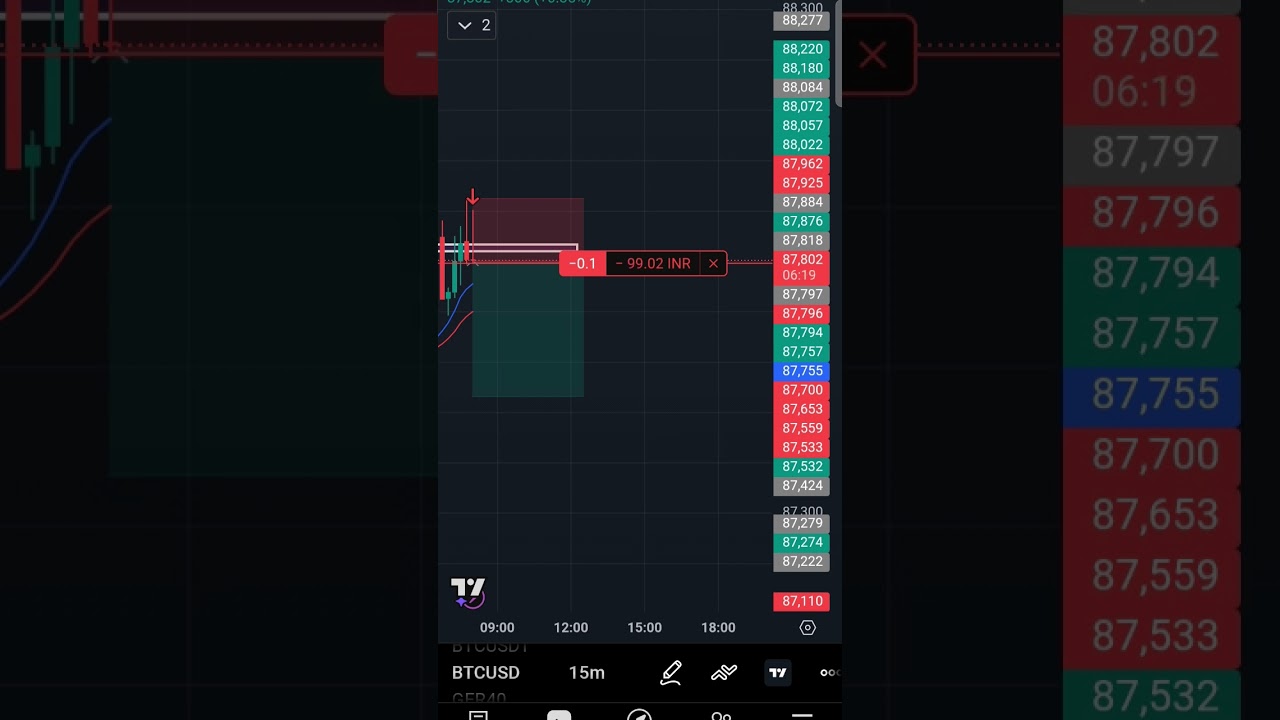Tap the 87,818 price label
1280x720 pixels.
[x=802, y=240]
